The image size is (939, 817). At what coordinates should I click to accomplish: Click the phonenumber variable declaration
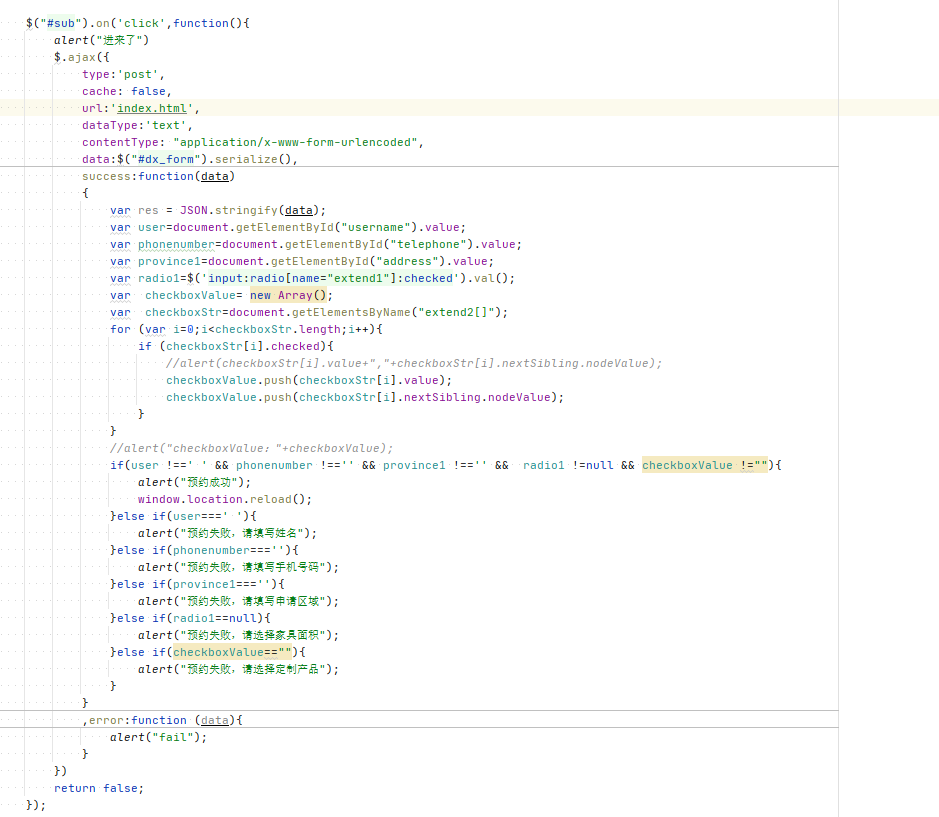[176, 244]
